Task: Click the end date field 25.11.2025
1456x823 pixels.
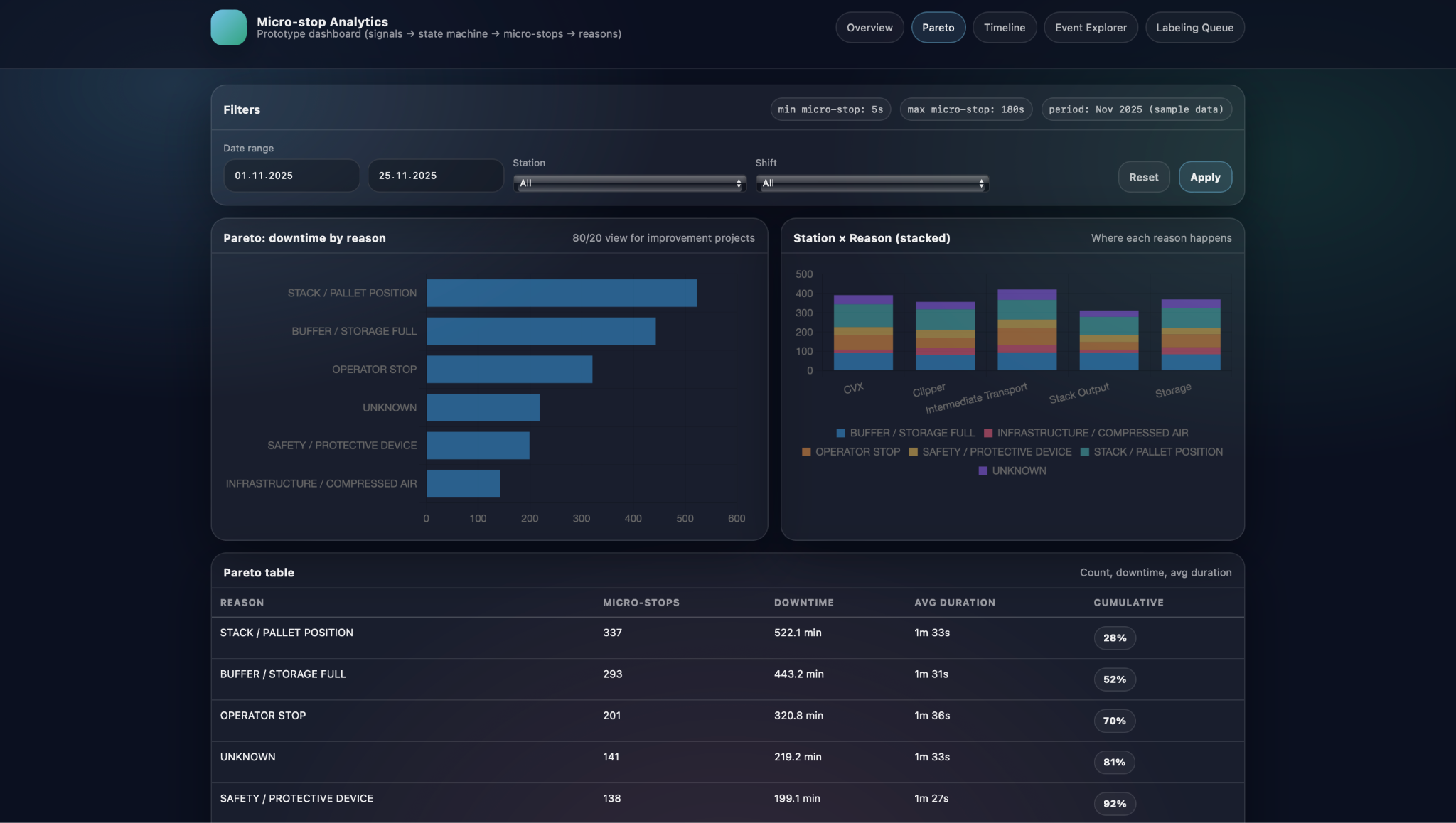Action: [435, 176]
